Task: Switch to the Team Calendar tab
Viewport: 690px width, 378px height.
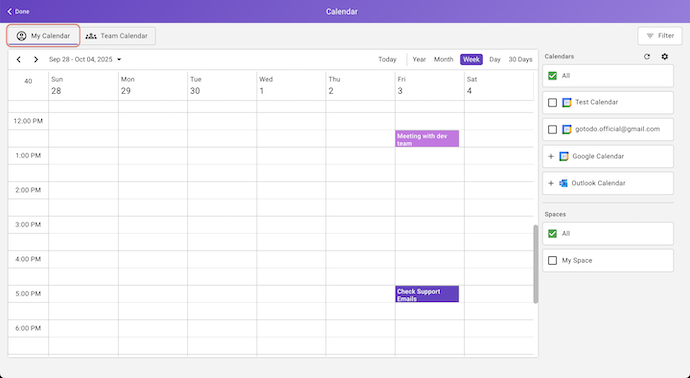Action: [118, 36]
